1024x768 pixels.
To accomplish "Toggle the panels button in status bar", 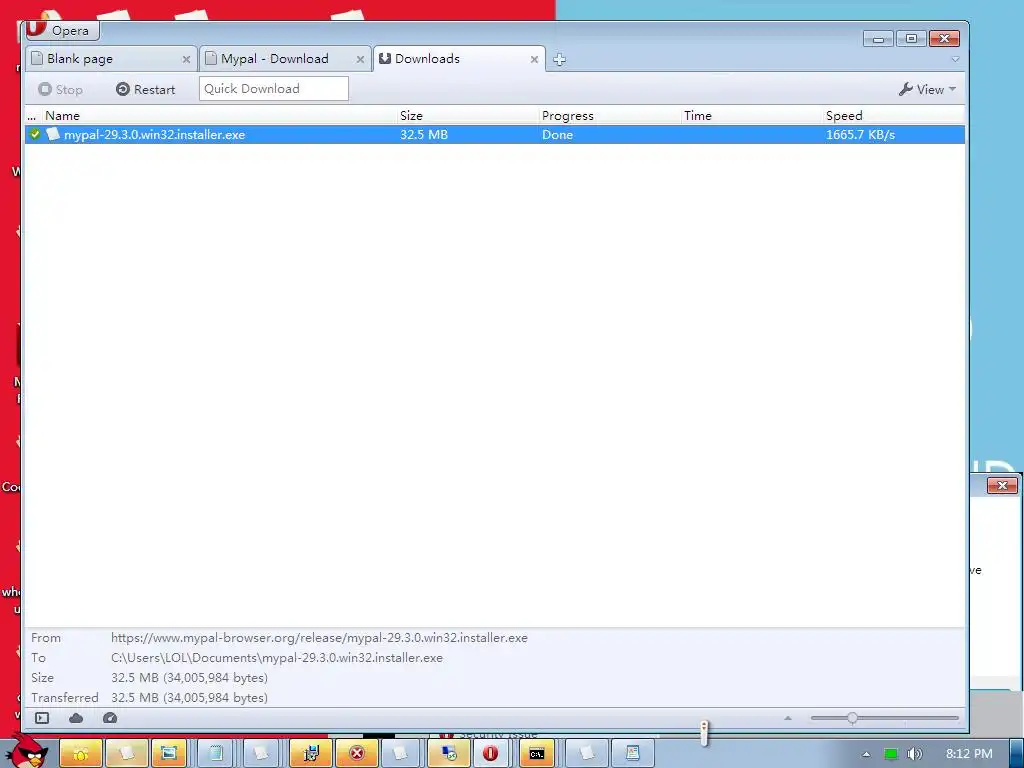I will point(42,718).
